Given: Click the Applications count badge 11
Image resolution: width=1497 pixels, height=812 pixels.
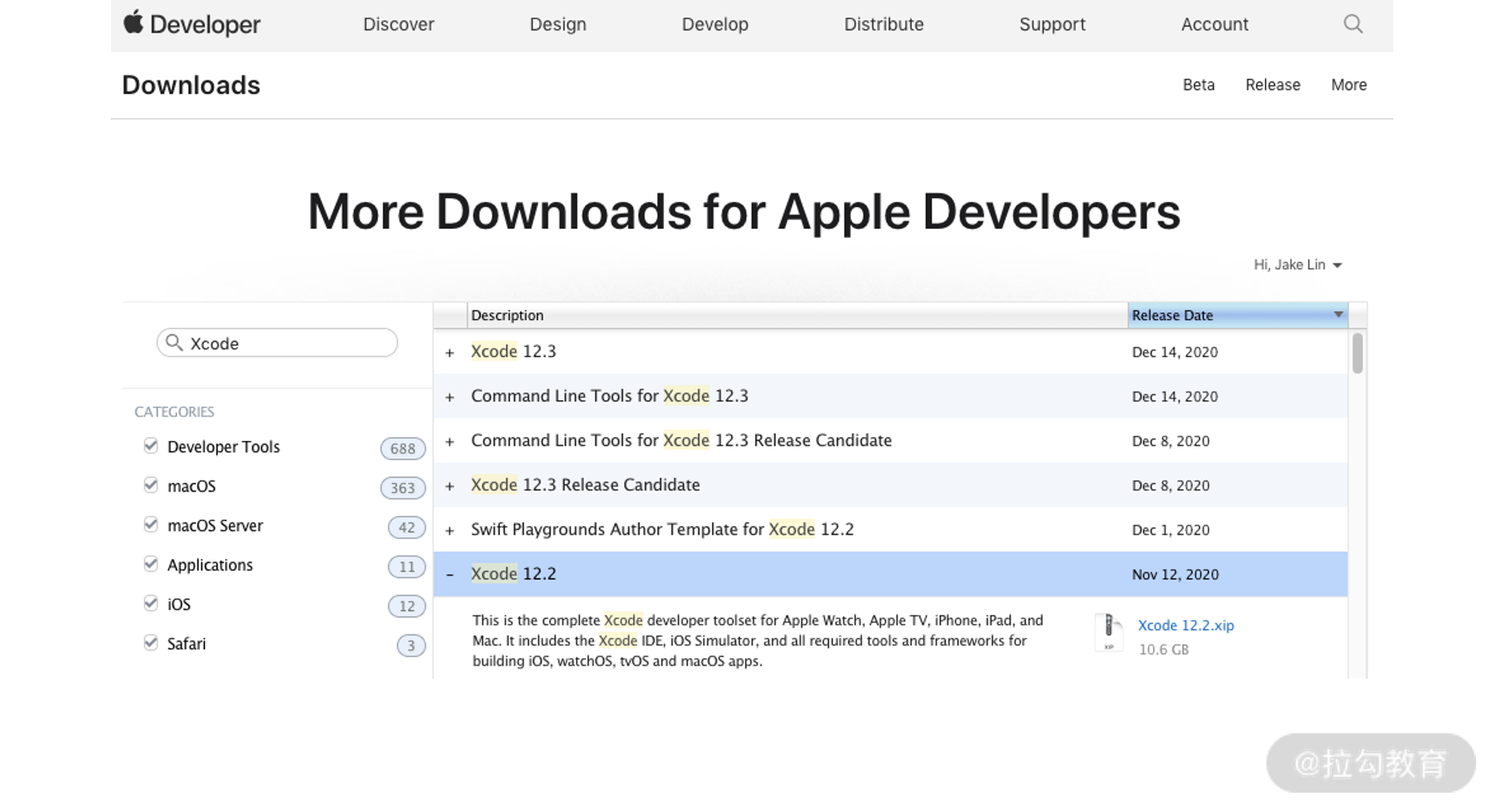Looking at the screenshot, I should click(x=407, y=567).
